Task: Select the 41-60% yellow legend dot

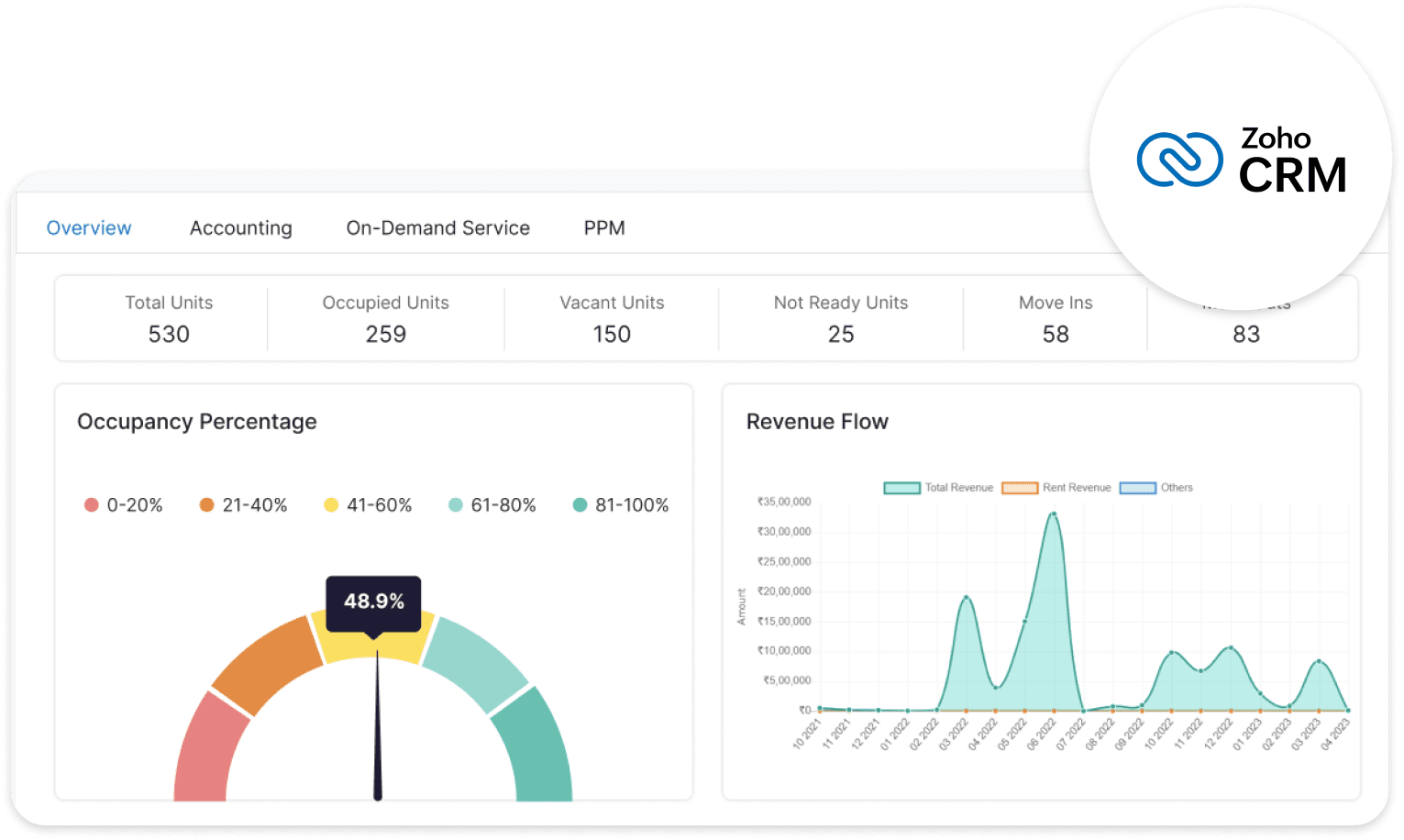Action: click(331, 505)
